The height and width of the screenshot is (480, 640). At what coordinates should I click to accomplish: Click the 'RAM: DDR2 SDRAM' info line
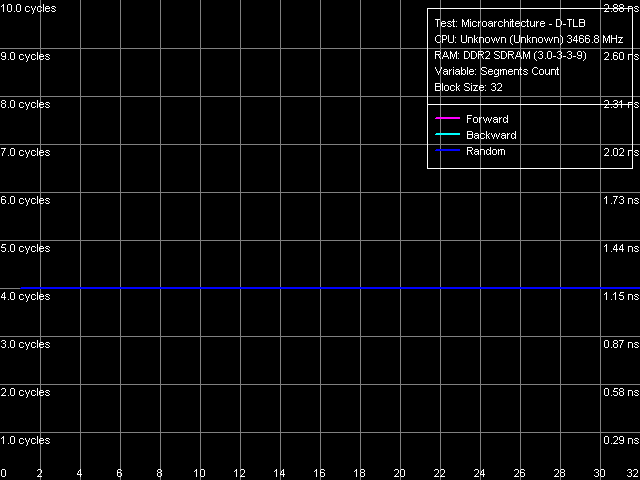point(510,55)
